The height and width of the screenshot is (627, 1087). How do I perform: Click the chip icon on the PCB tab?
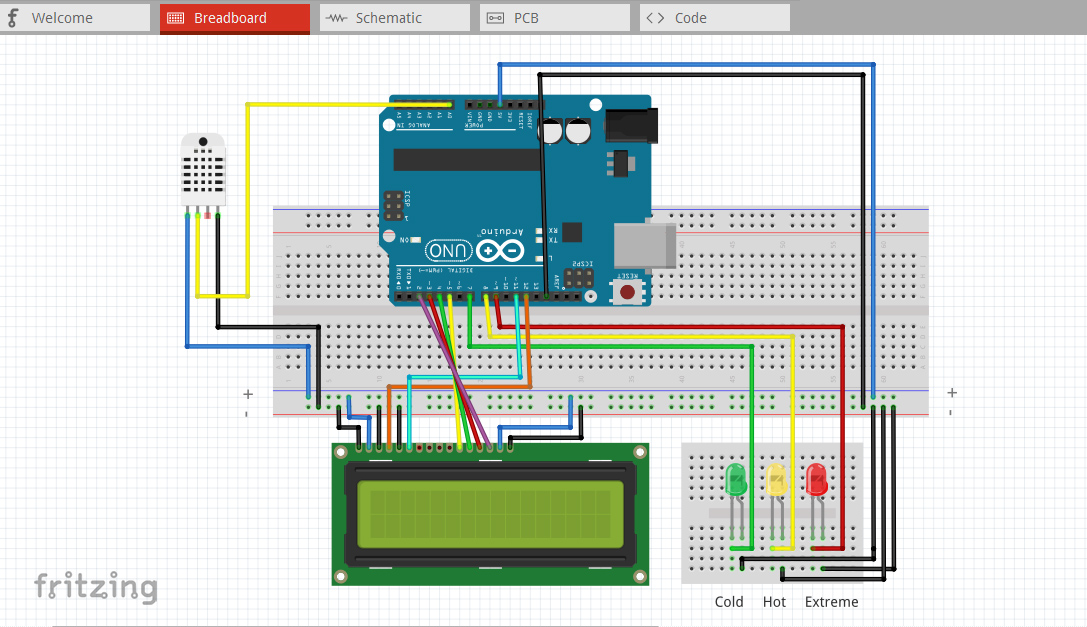pyautogui.click(x=494, y=17)
